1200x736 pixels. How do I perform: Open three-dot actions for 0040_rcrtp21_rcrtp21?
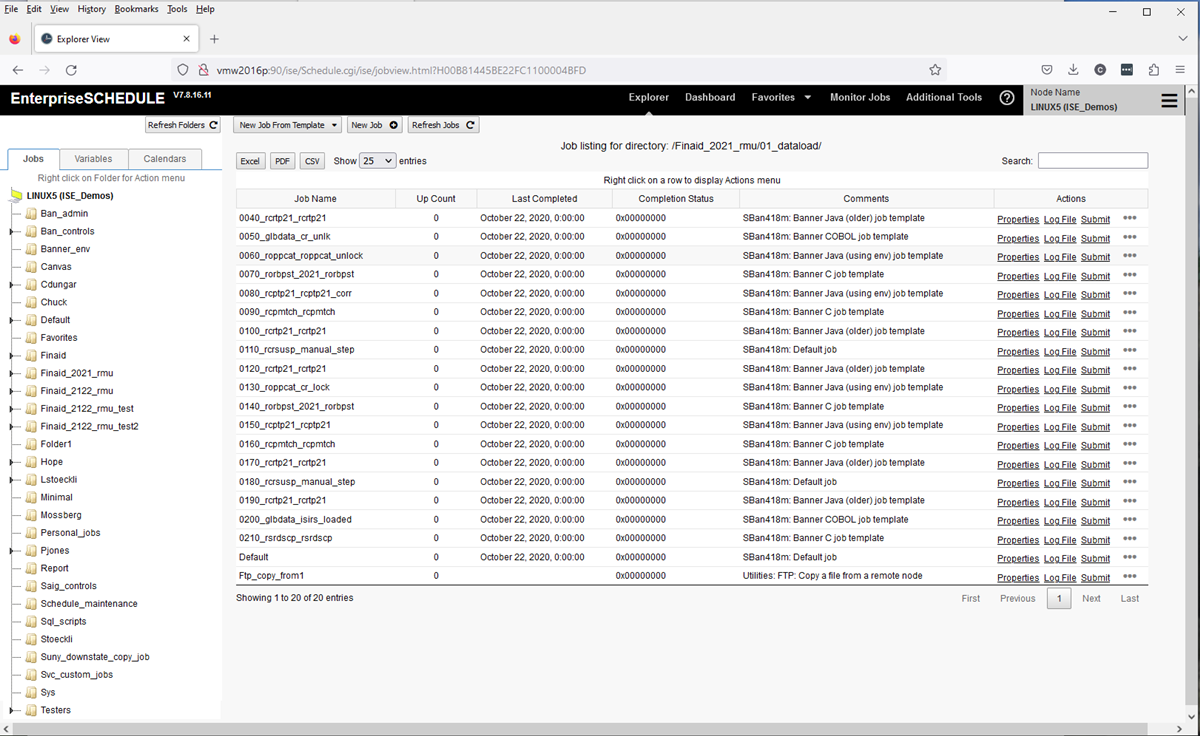1129,218
